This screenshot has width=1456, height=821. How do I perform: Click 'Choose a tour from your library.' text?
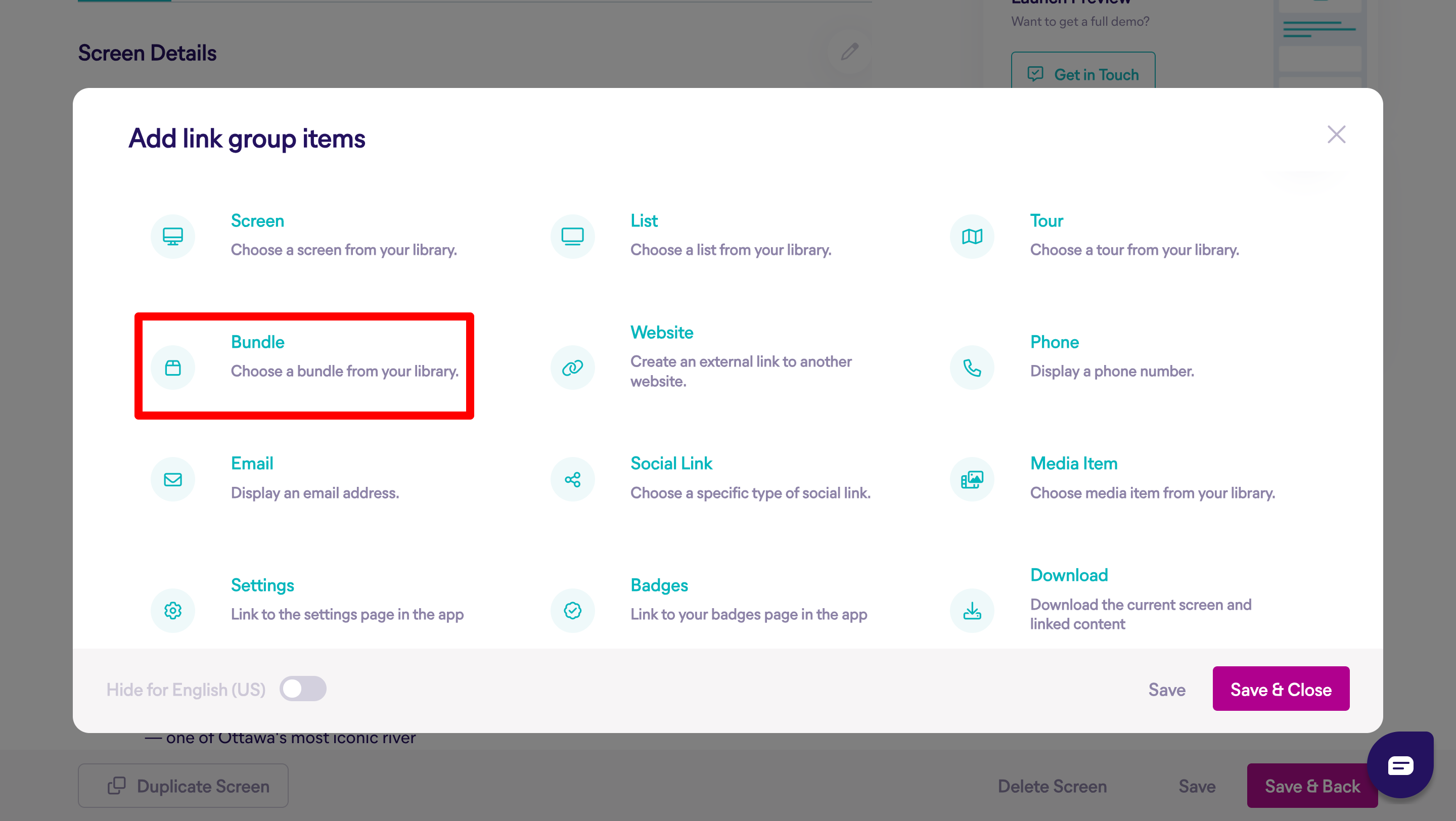[1134, 250]
